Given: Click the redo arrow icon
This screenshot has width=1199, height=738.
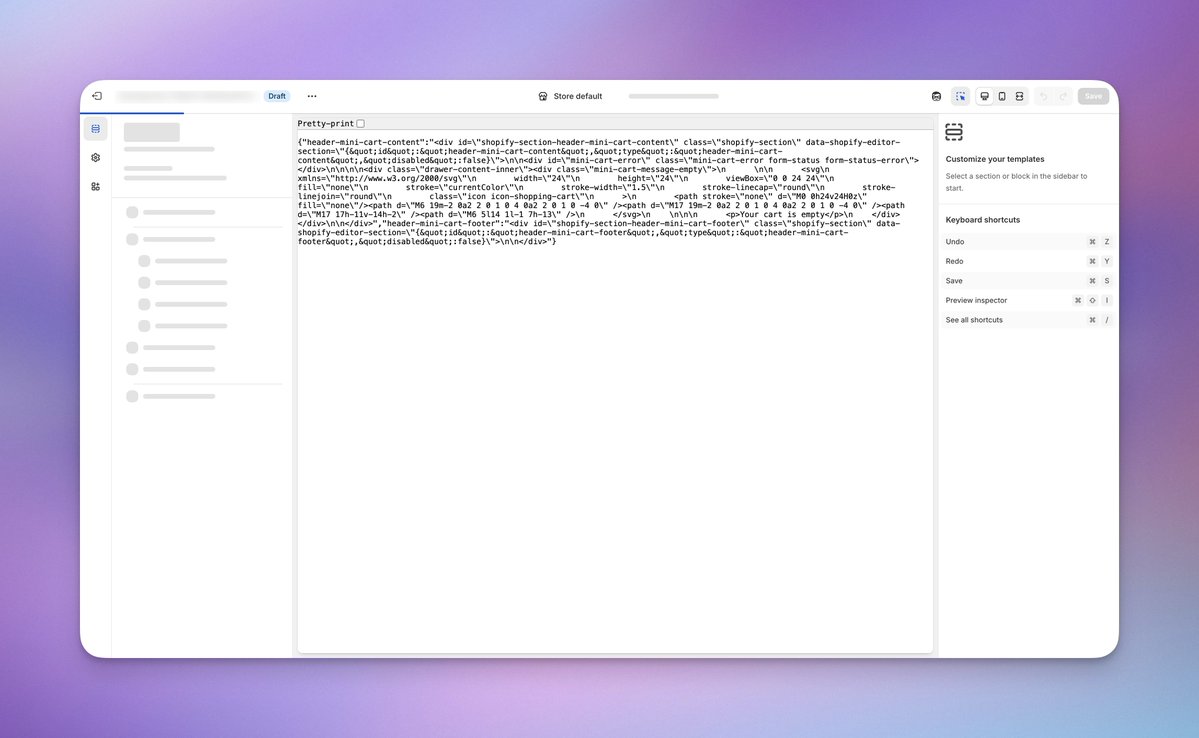Looking at the screenshot, I should tap(1063, 96).
